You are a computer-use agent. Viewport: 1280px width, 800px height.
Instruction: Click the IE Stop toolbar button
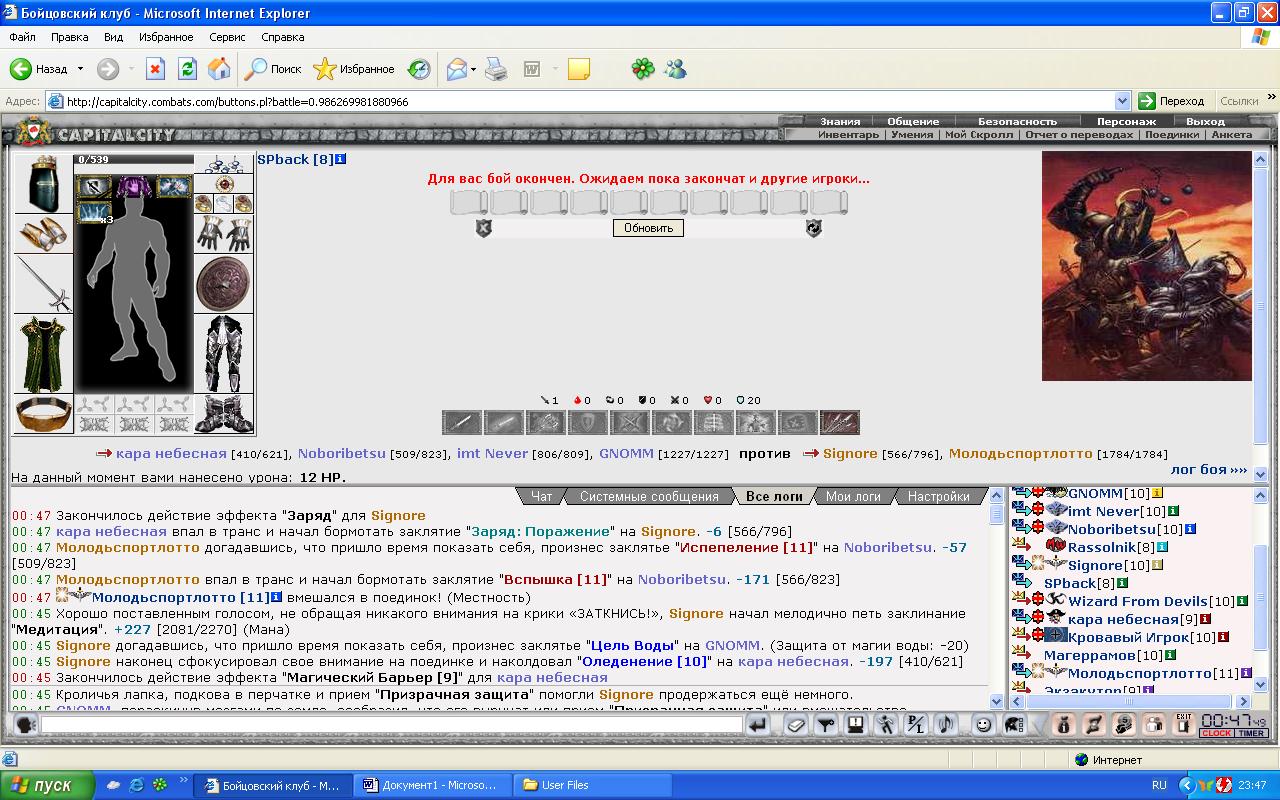click(155, 69)
